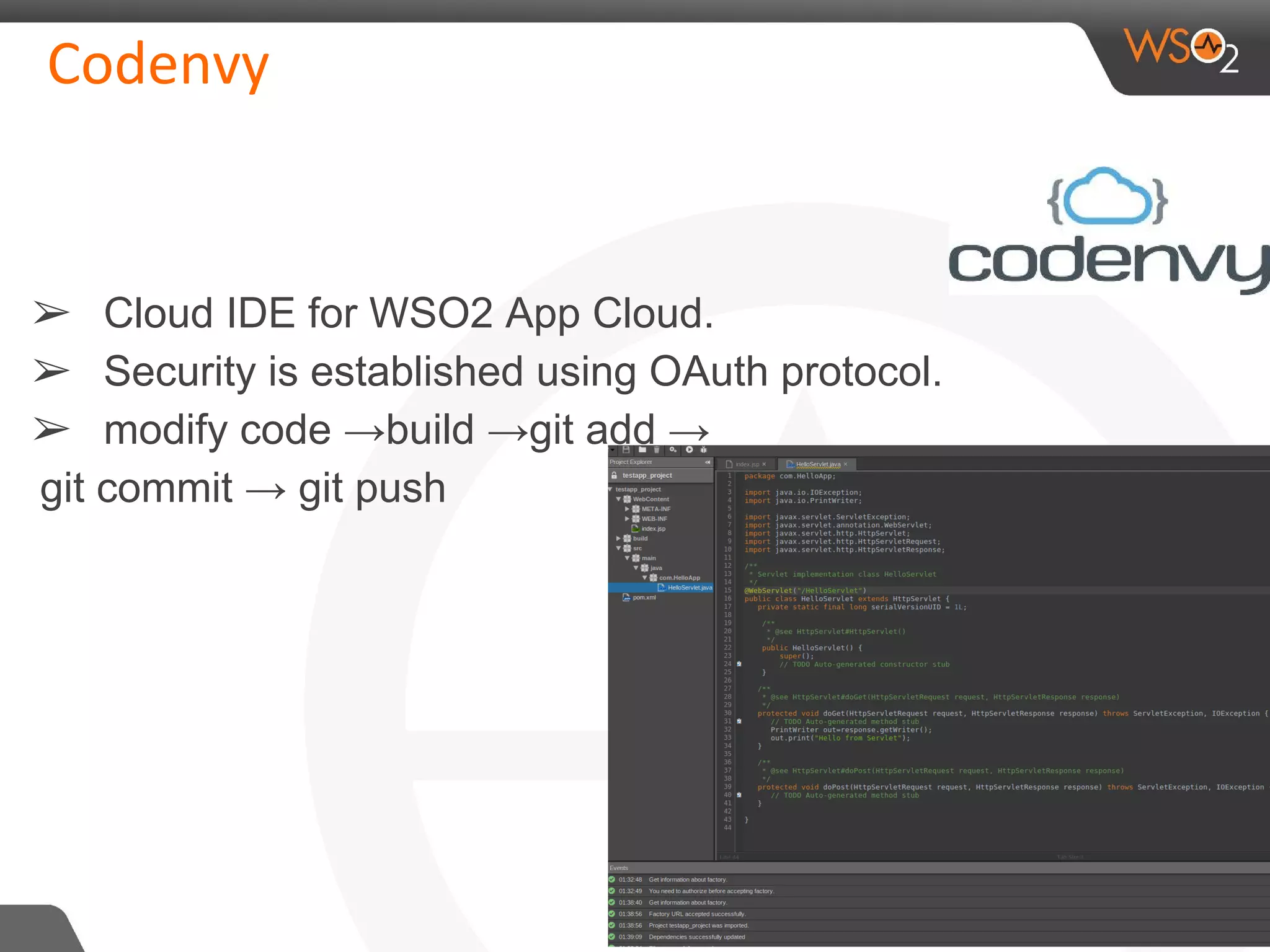The width and height of the screenshot is (1270, 952).
Task: Select the 'You need to authorize' event row
Action: [x=939, y=891]
